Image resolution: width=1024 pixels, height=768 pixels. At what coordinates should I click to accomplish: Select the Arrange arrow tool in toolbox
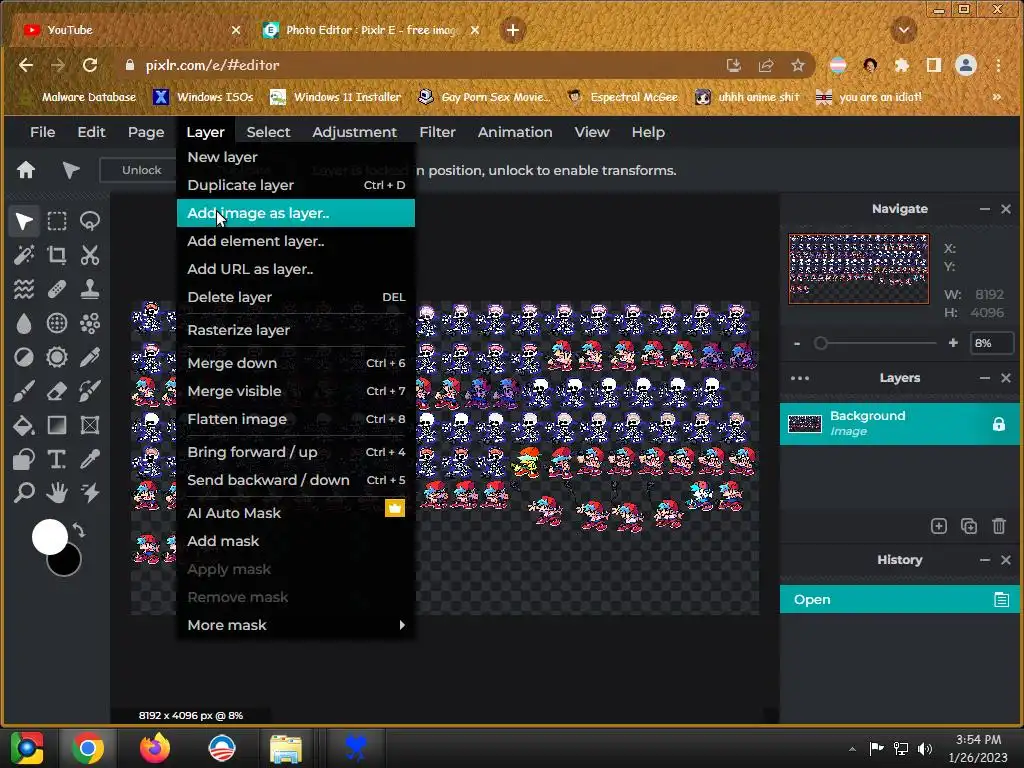click(x=24, y=221)
